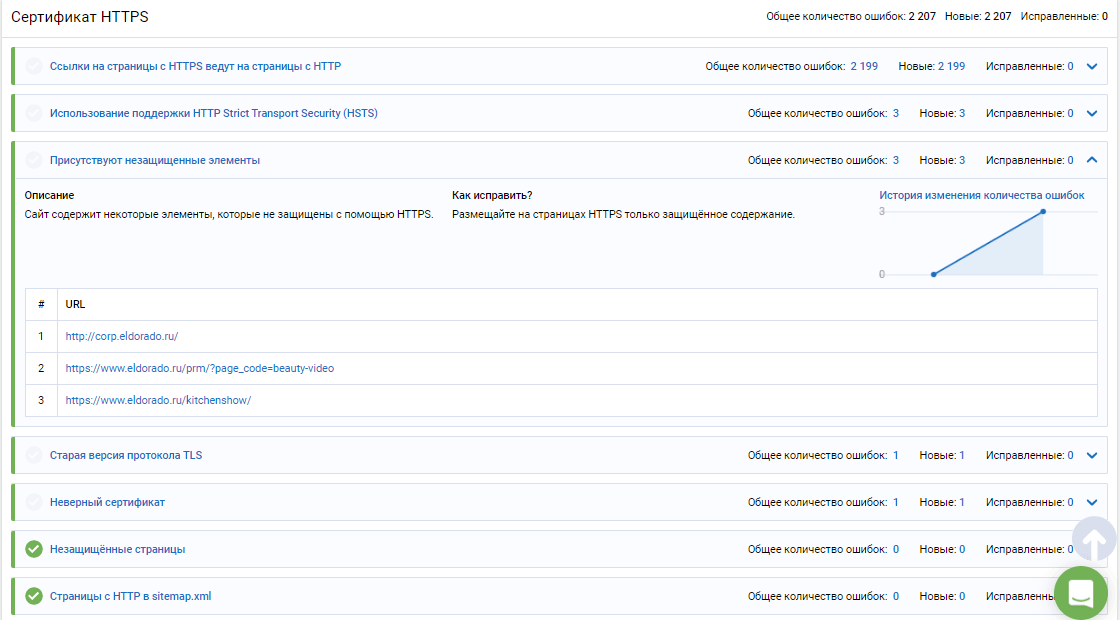Collapse the Присутствуют незащищенные элементы chevron
This screenshot has height=620, width=1120.
(1091, 160)
